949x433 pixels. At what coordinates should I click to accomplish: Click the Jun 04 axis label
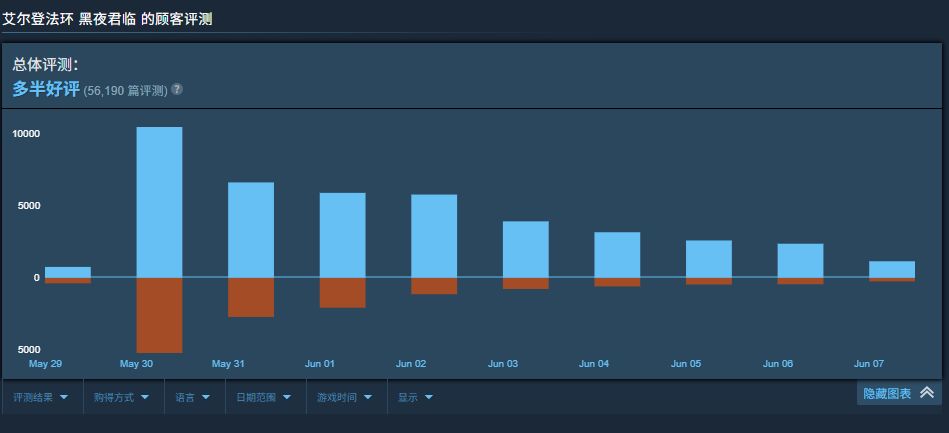coord(594,364)
